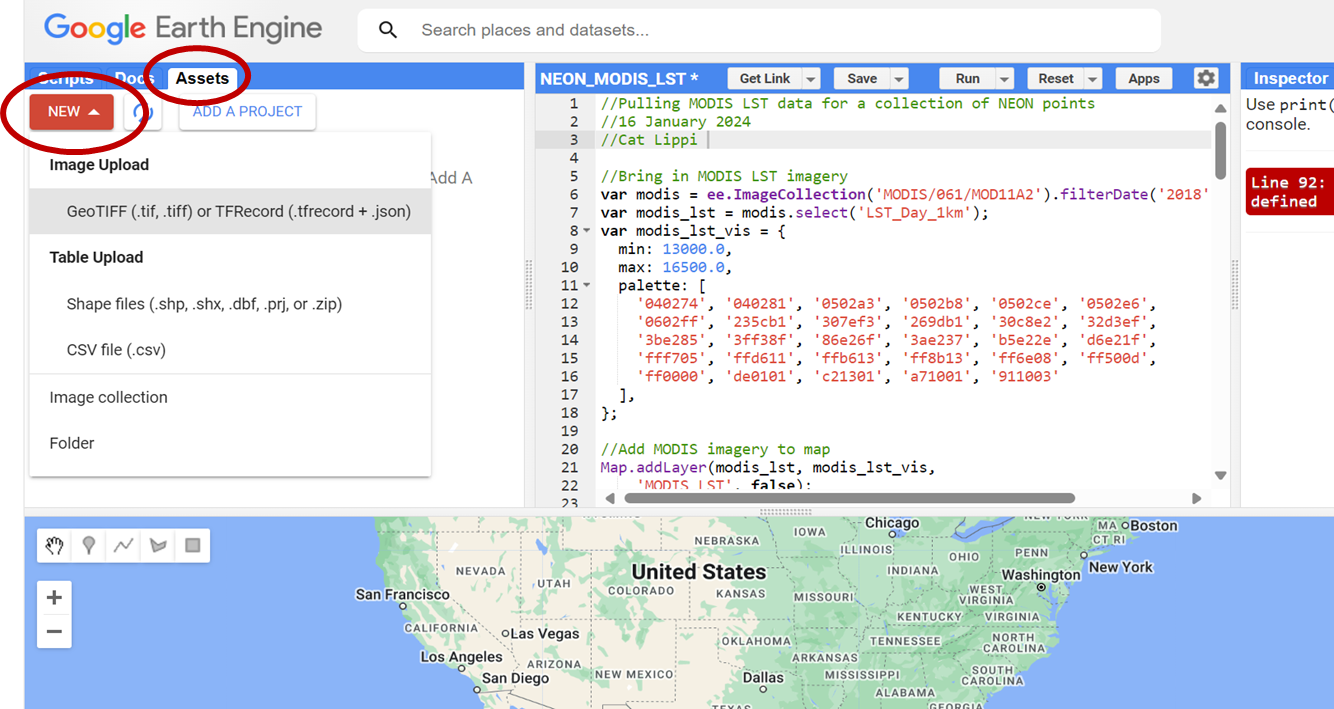Click the Las Vegas map label
Viewport: 1334px width, 709px height.
[545, 634]
